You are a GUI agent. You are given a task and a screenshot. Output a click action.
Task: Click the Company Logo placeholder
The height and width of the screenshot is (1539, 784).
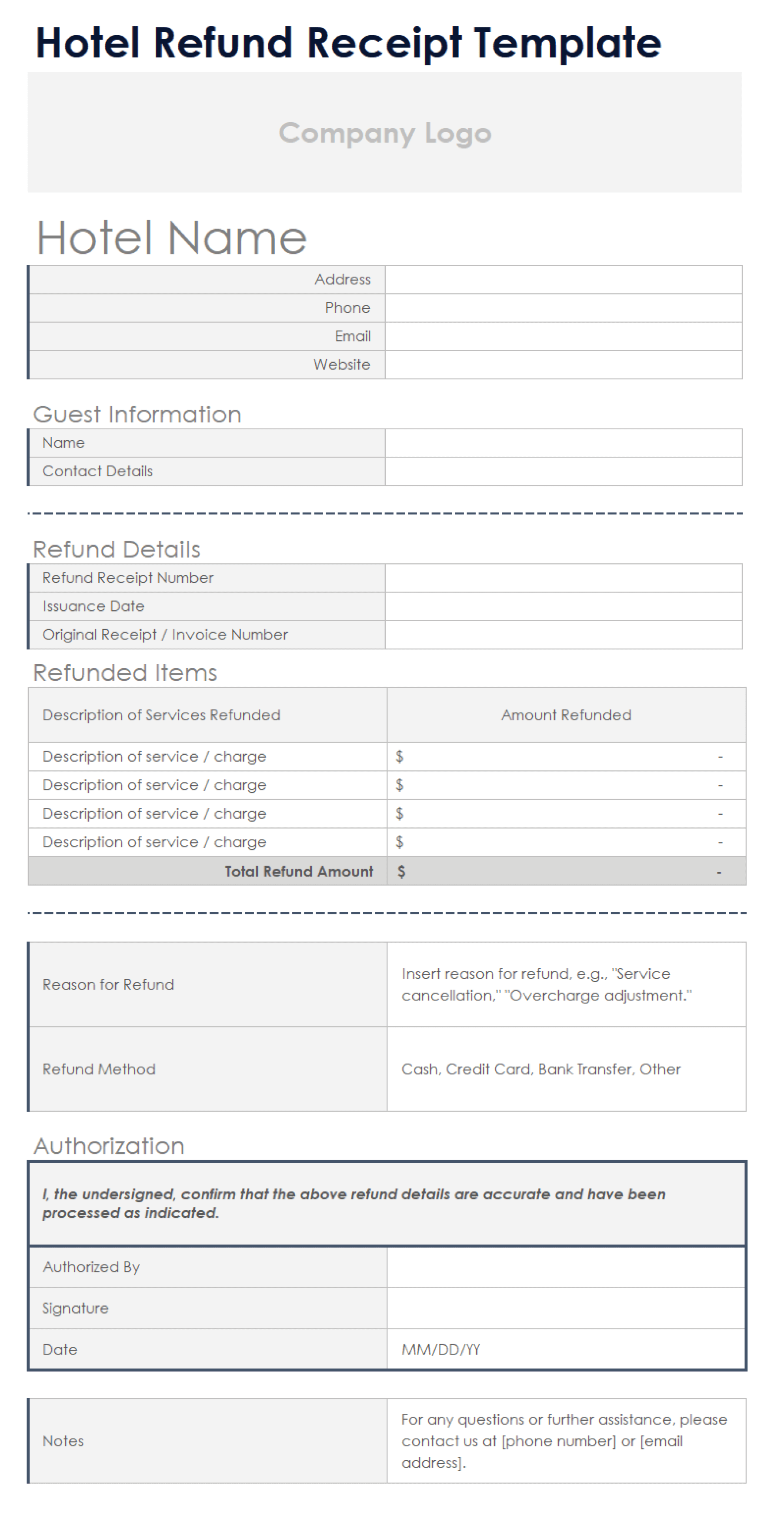(384, 133)
